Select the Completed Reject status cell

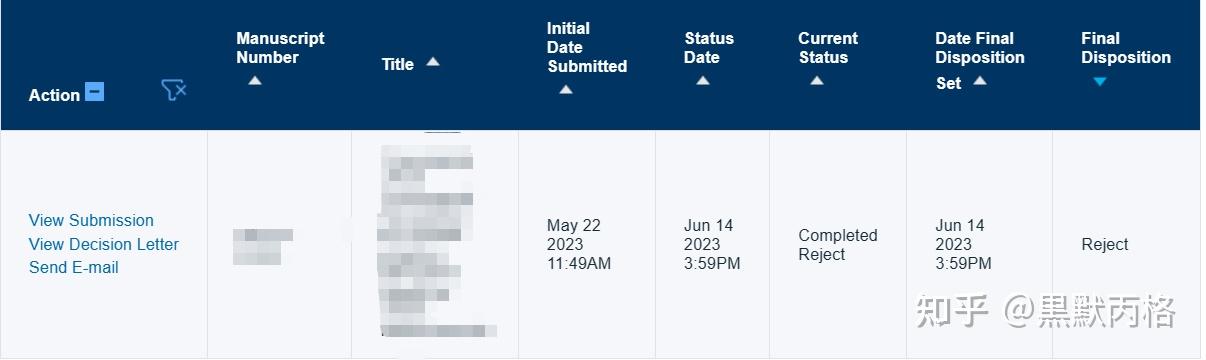[x=838, y=245]
